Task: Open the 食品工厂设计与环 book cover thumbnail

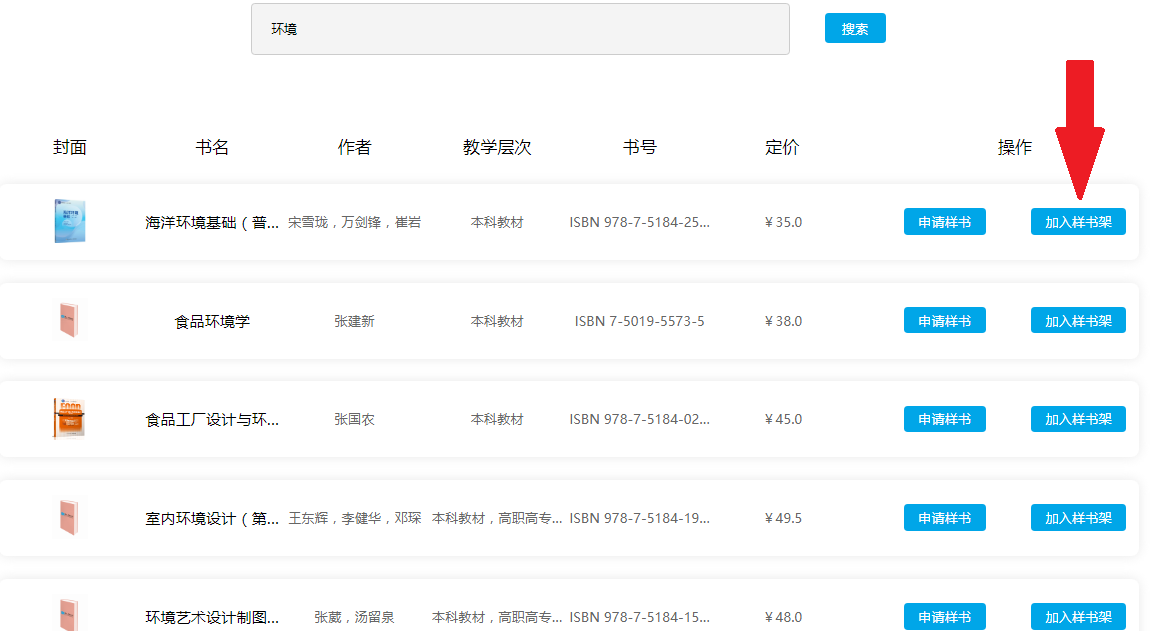Action: point(69,418)
